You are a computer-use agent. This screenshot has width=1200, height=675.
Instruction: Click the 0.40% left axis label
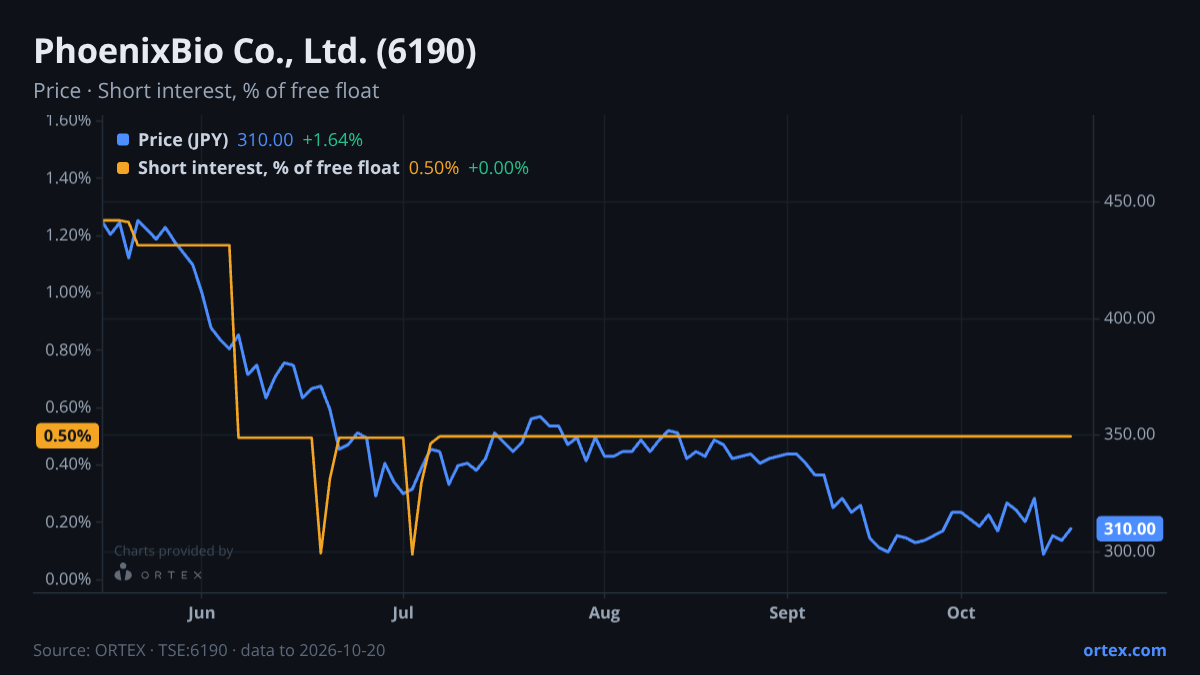(68, 465)
